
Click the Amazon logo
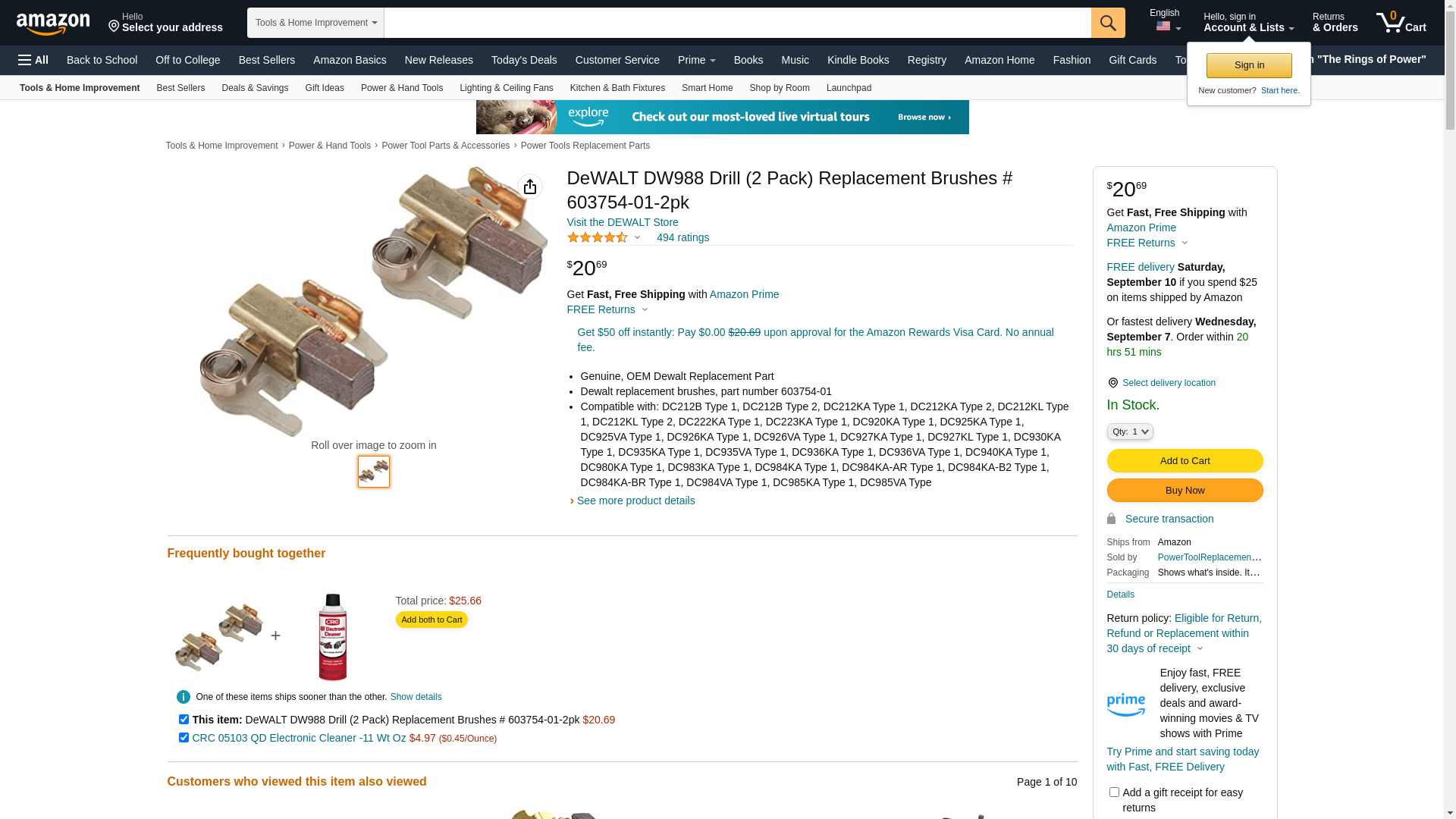coord(53,24)
